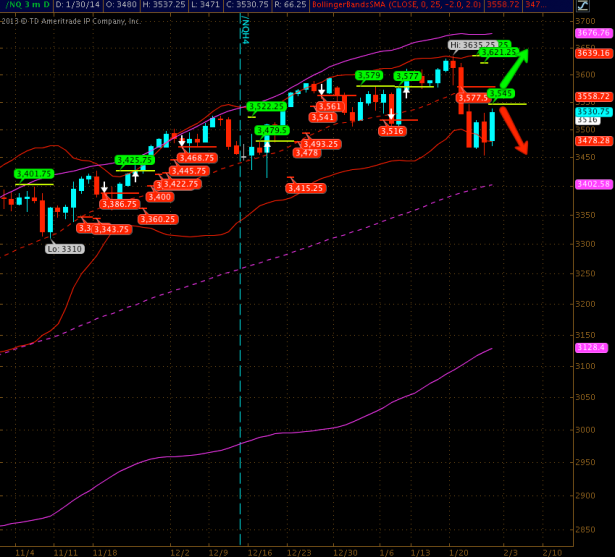The image size is (615, 557).
Task: Click the 12/16 date on the time axis
Action: tap(260, 553)
